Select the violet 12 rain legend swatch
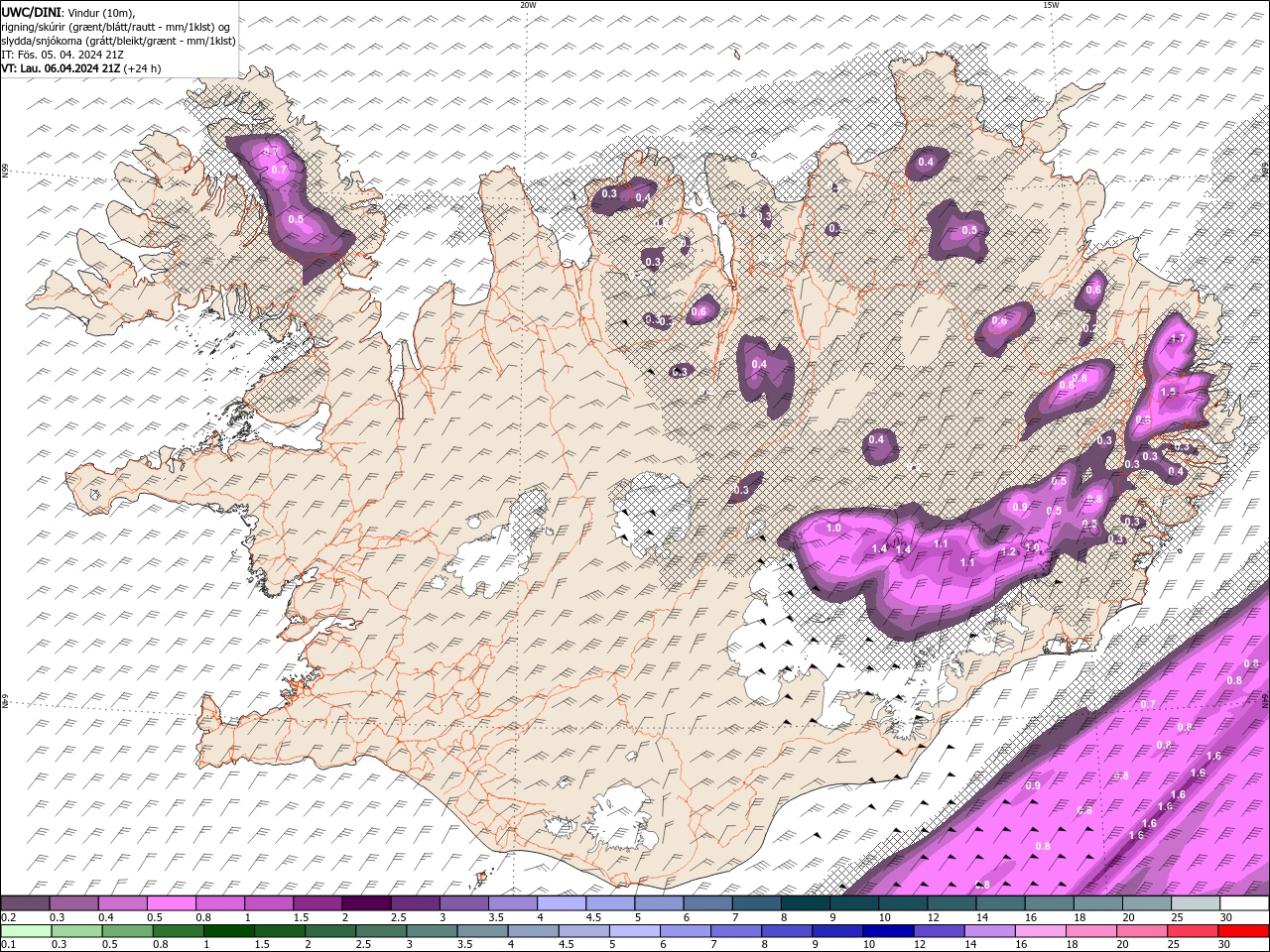The image size is (1270, 952). [x=940, y=931]
